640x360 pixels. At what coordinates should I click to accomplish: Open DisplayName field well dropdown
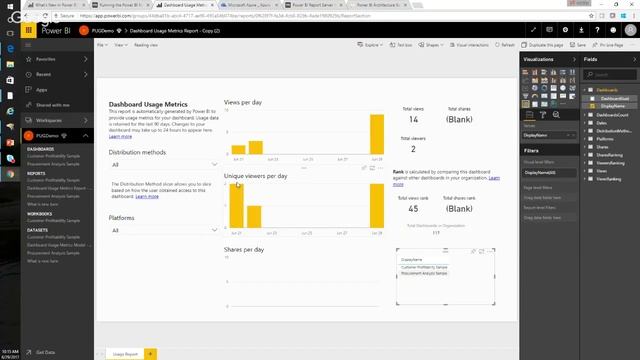[568, 135]
